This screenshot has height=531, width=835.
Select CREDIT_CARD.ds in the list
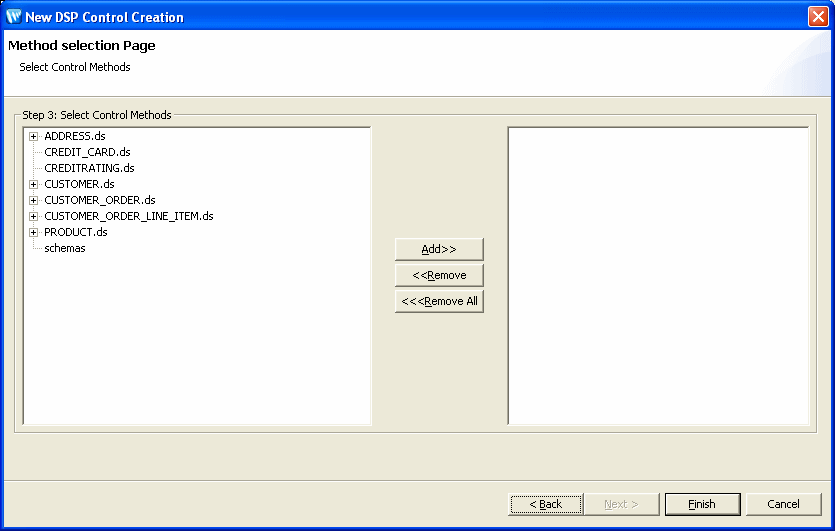pyautogui.click(x=87, y=152)
